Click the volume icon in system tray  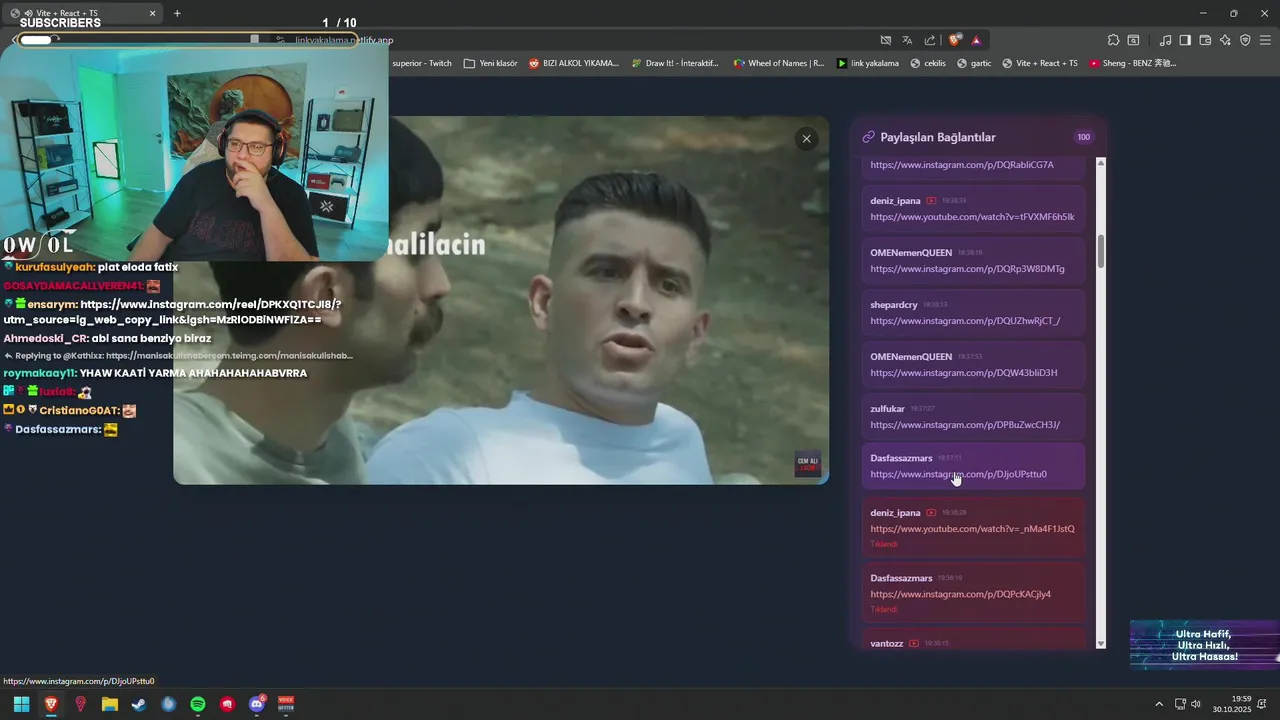tap(1196, 704)
